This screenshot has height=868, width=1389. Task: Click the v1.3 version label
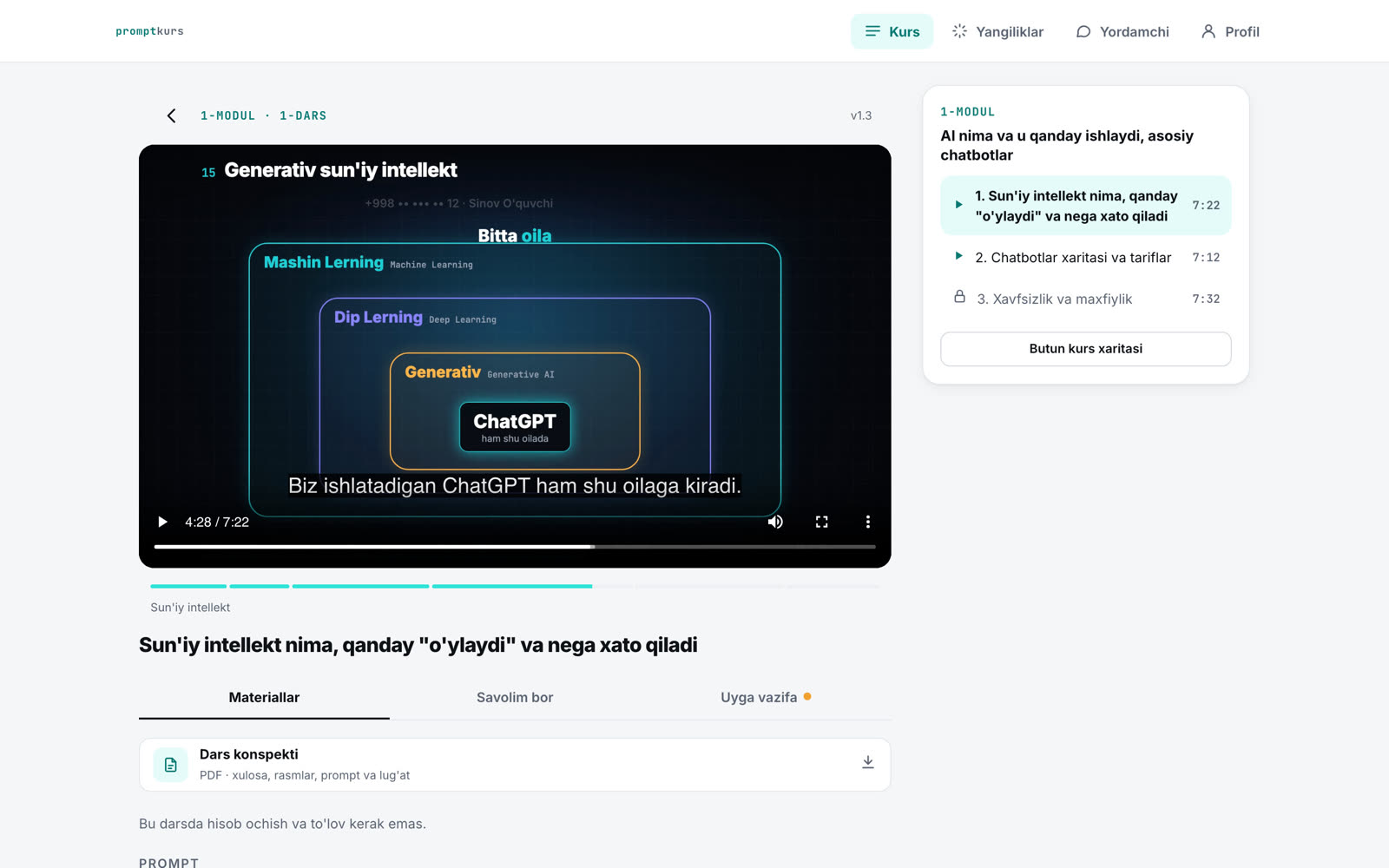point(861,115)
